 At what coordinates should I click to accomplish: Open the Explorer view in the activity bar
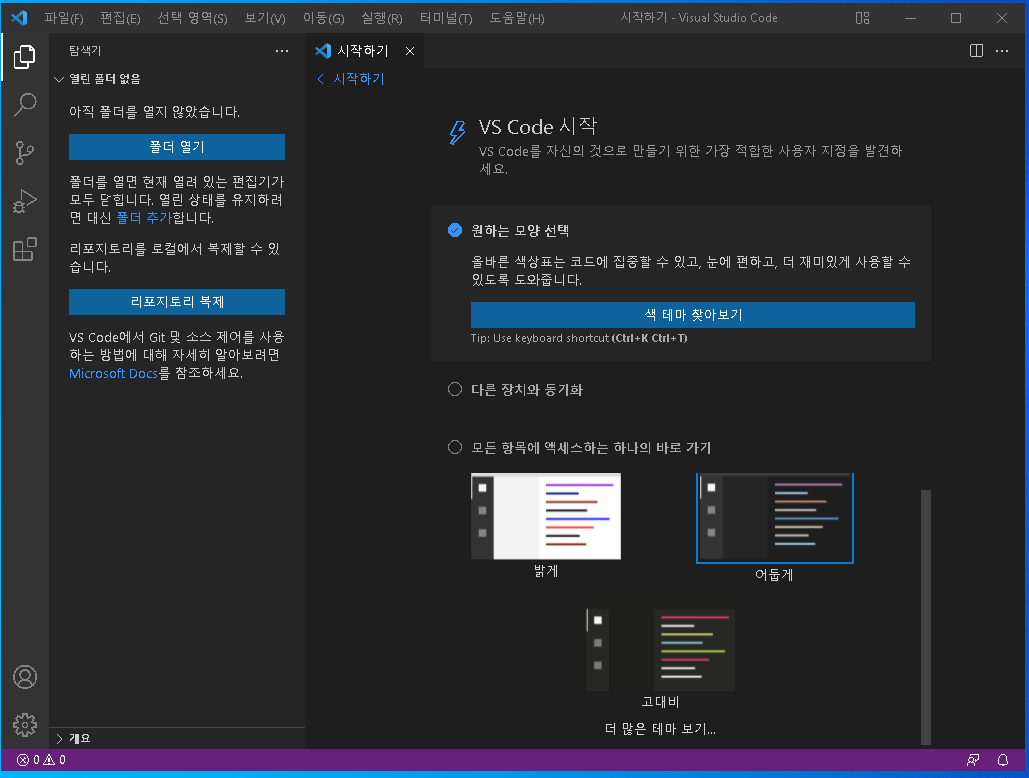[x=24, y=57]
